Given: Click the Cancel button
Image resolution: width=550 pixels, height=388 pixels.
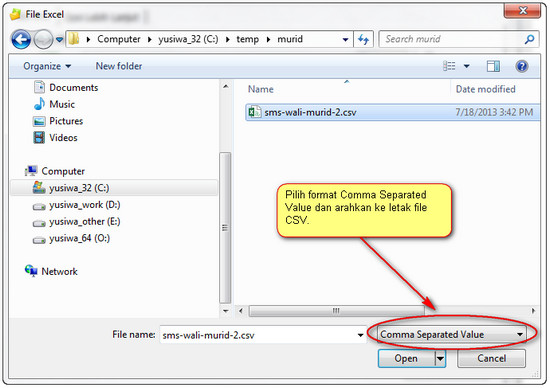Looking at the screenshot, I should coord(491,359).
